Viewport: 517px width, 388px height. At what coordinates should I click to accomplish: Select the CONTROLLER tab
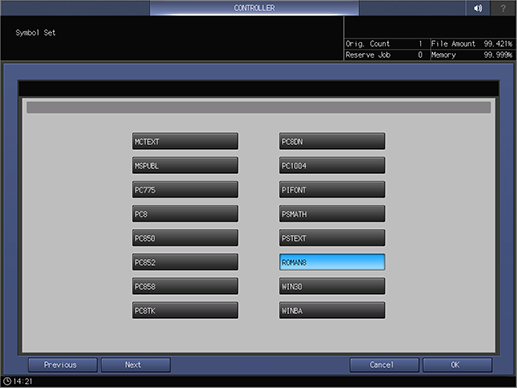[x=254, y=8]
